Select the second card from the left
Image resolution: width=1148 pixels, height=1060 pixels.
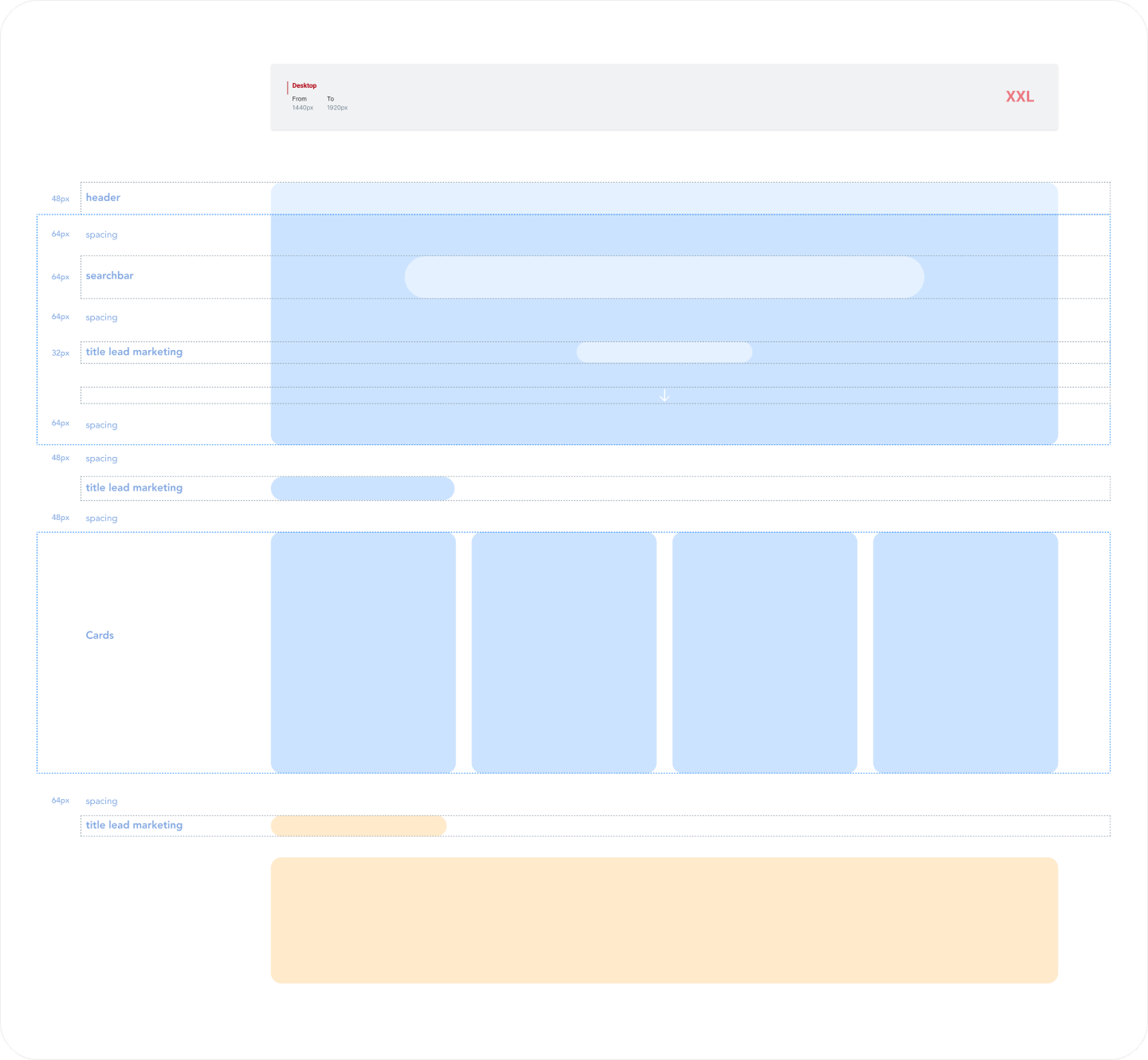click(564, 652)
